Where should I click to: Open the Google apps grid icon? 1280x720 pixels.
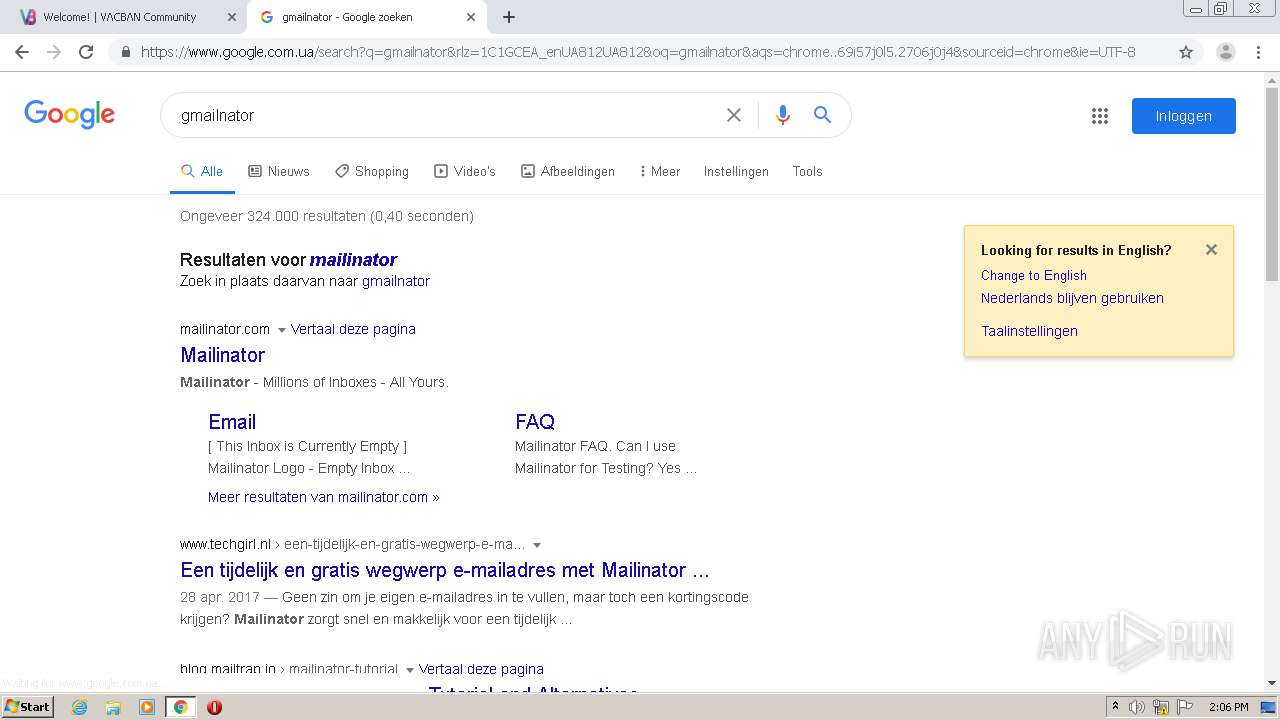(x=1100, y=116)
